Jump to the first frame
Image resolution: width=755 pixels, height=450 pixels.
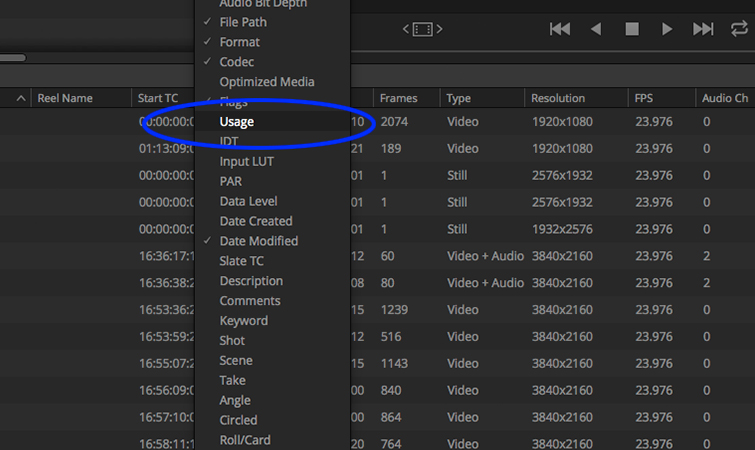[560, 29]
